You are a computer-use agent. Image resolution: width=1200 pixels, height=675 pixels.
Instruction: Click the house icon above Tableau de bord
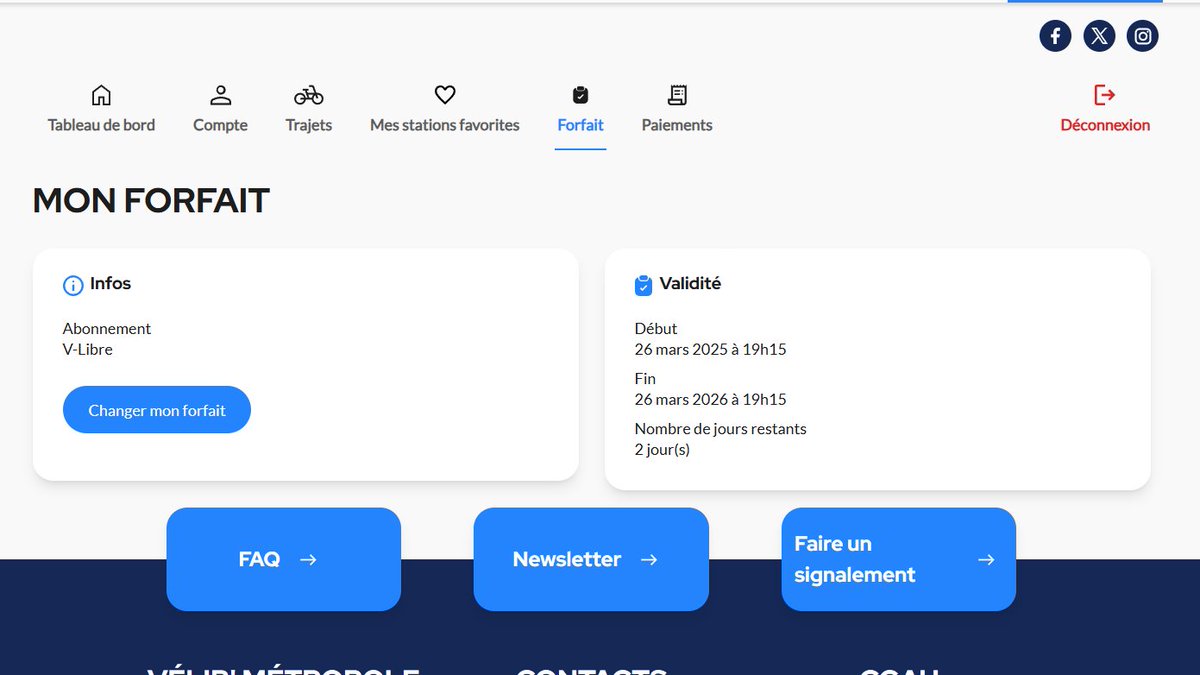click(x=101, y=95)
